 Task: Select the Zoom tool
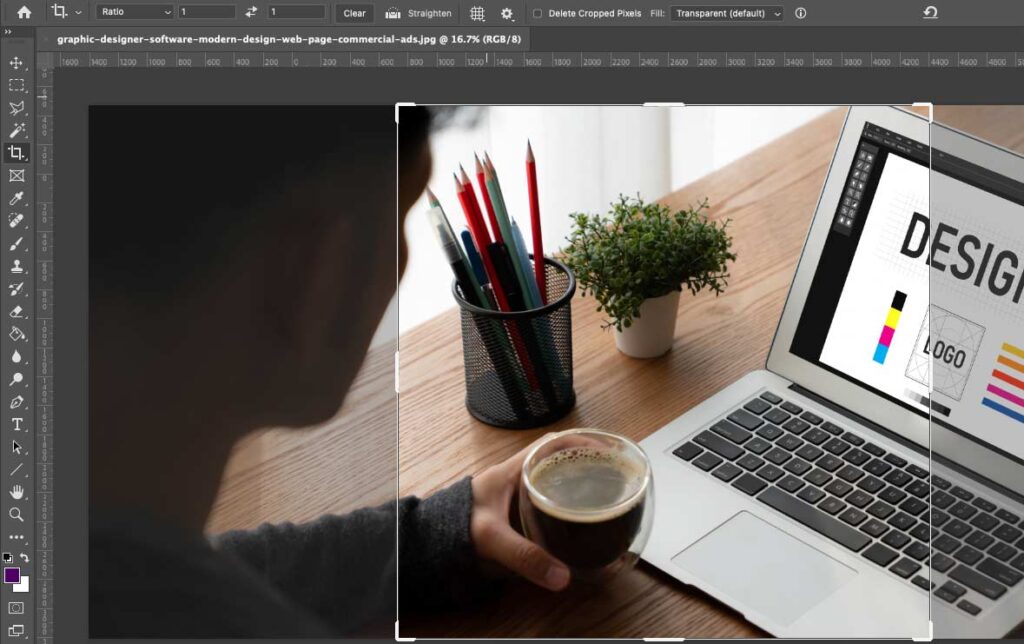click(16, 515)
